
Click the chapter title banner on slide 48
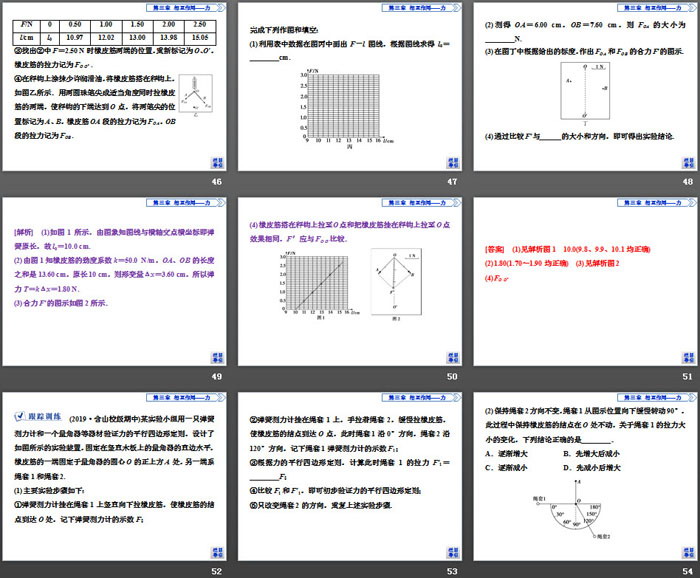657,8
